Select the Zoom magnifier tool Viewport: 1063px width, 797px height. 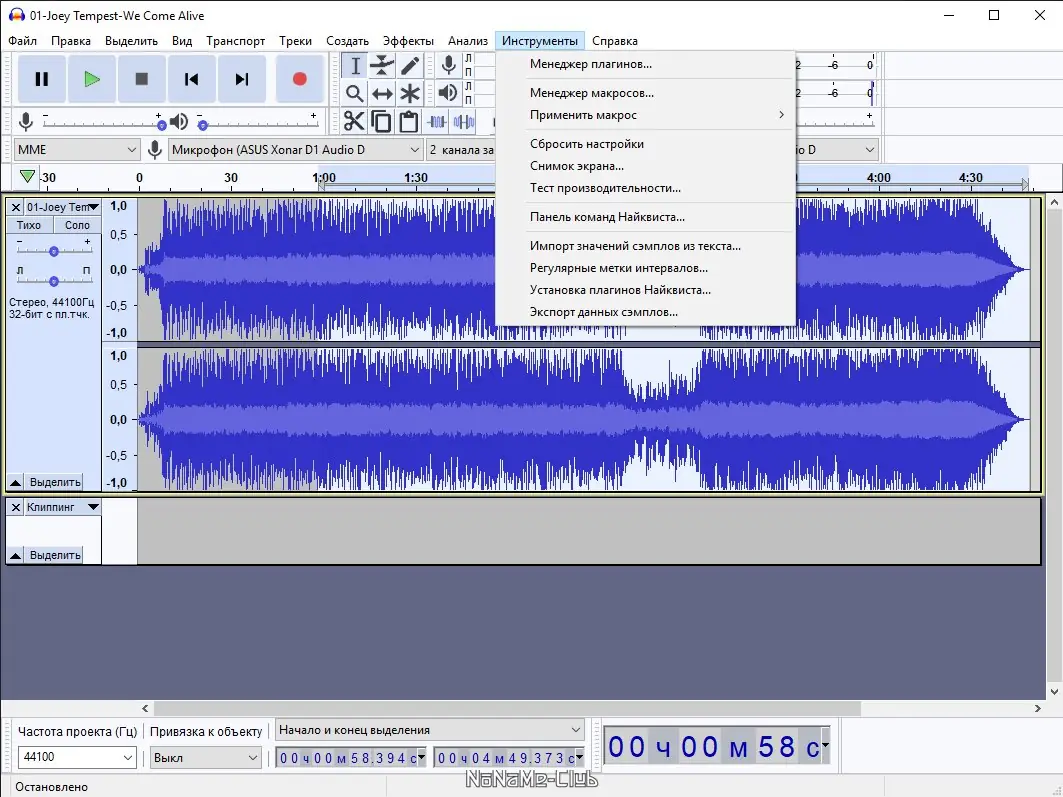[x=355, y=94]
